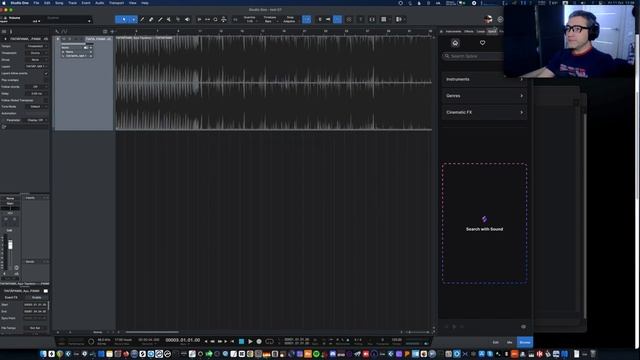Switch to the Loops browser tab
640x360 pixels.
click(x=481, y=31)
